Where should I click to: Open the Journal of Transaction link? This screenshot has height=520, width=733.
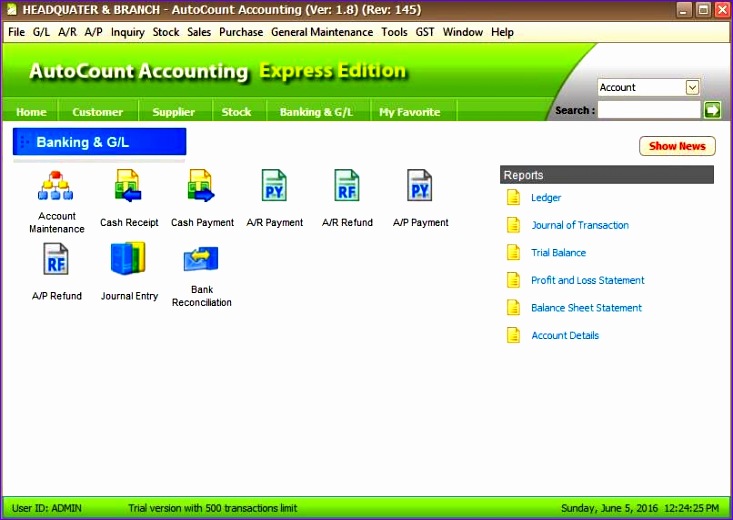(580, 225)
